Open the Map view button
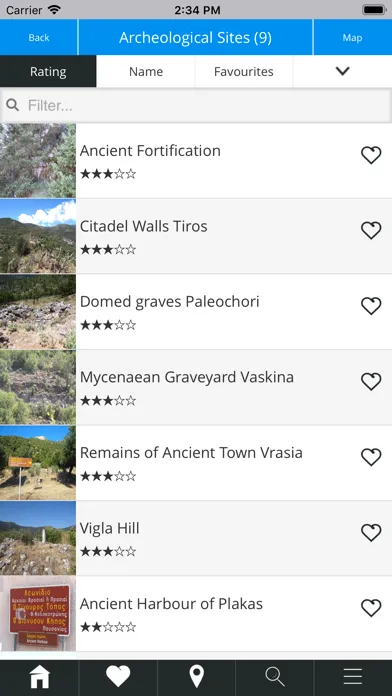Image resolution: width=392 pixels, height=696 pixels. click(352, 37)
